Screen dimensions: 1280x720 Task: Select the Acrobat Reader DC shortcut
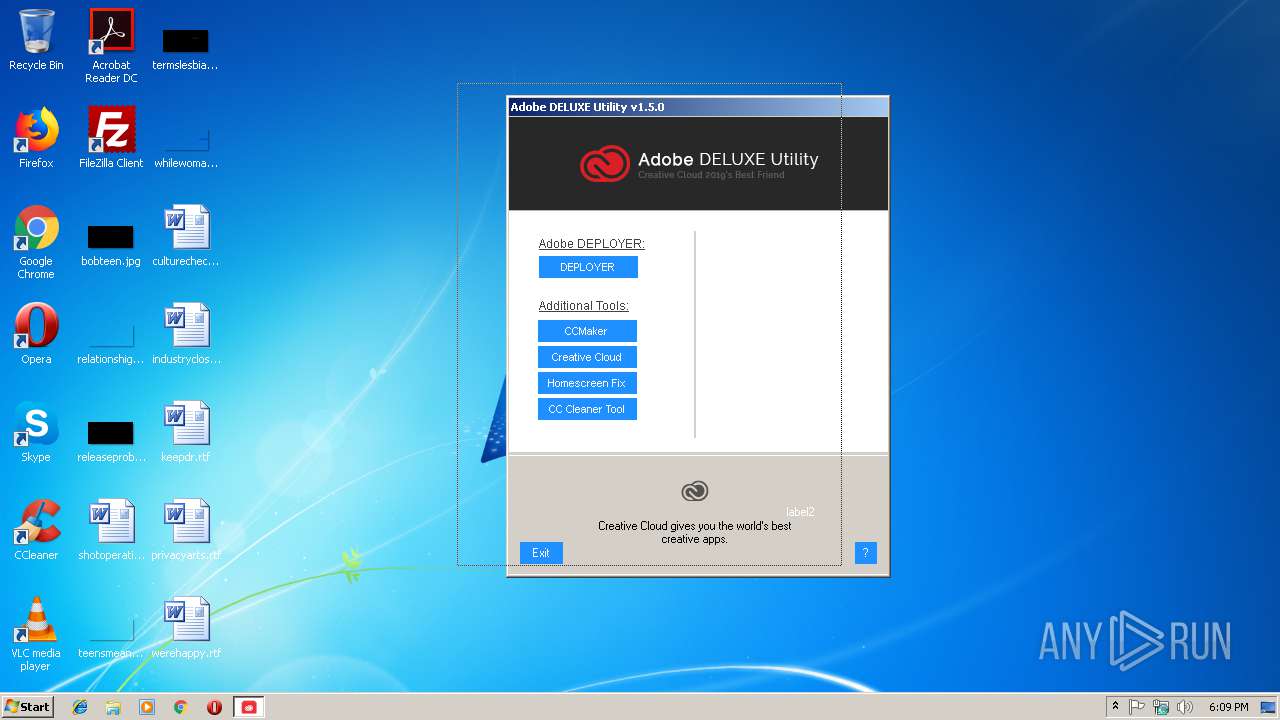pos(111,46)
